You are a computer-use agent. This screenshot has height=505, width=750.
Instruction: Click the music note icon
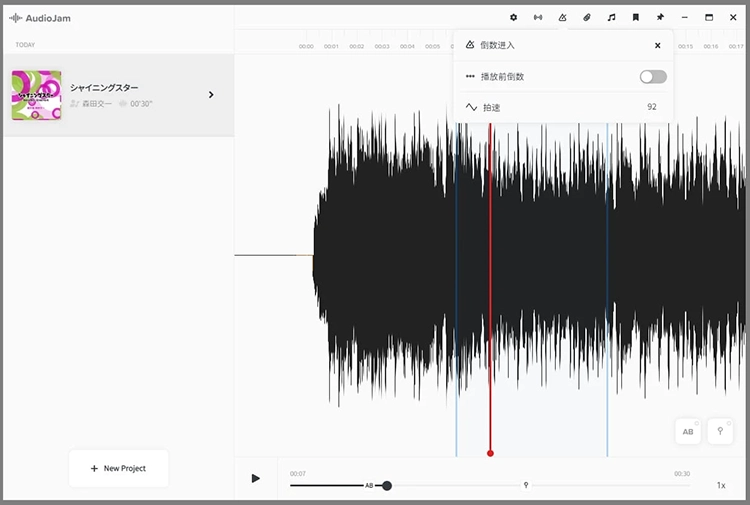tap(611, 18)
